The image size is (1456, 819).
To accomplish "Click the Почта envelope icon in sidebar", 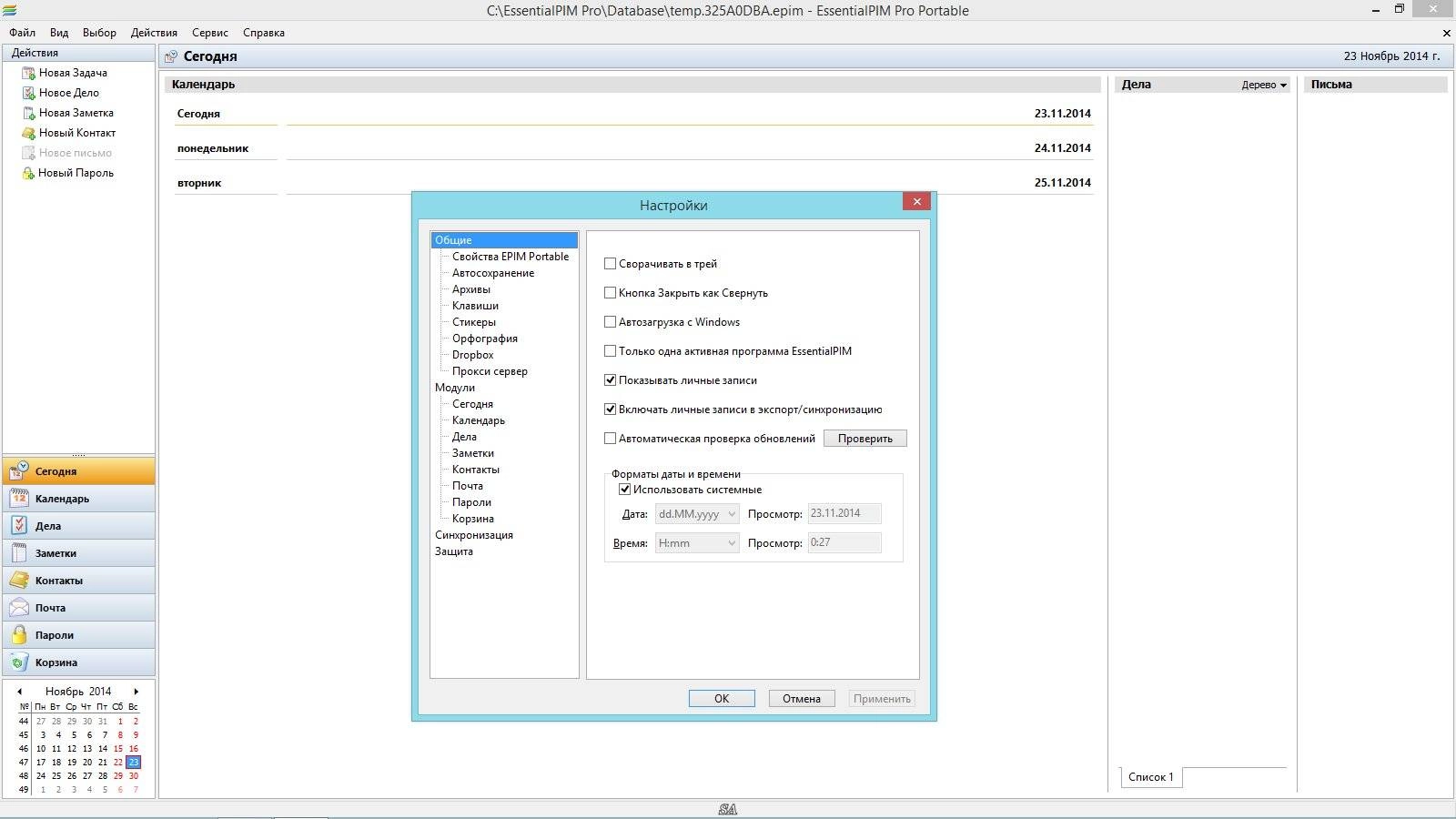I will pyautogui.click(x=19, y=607).
